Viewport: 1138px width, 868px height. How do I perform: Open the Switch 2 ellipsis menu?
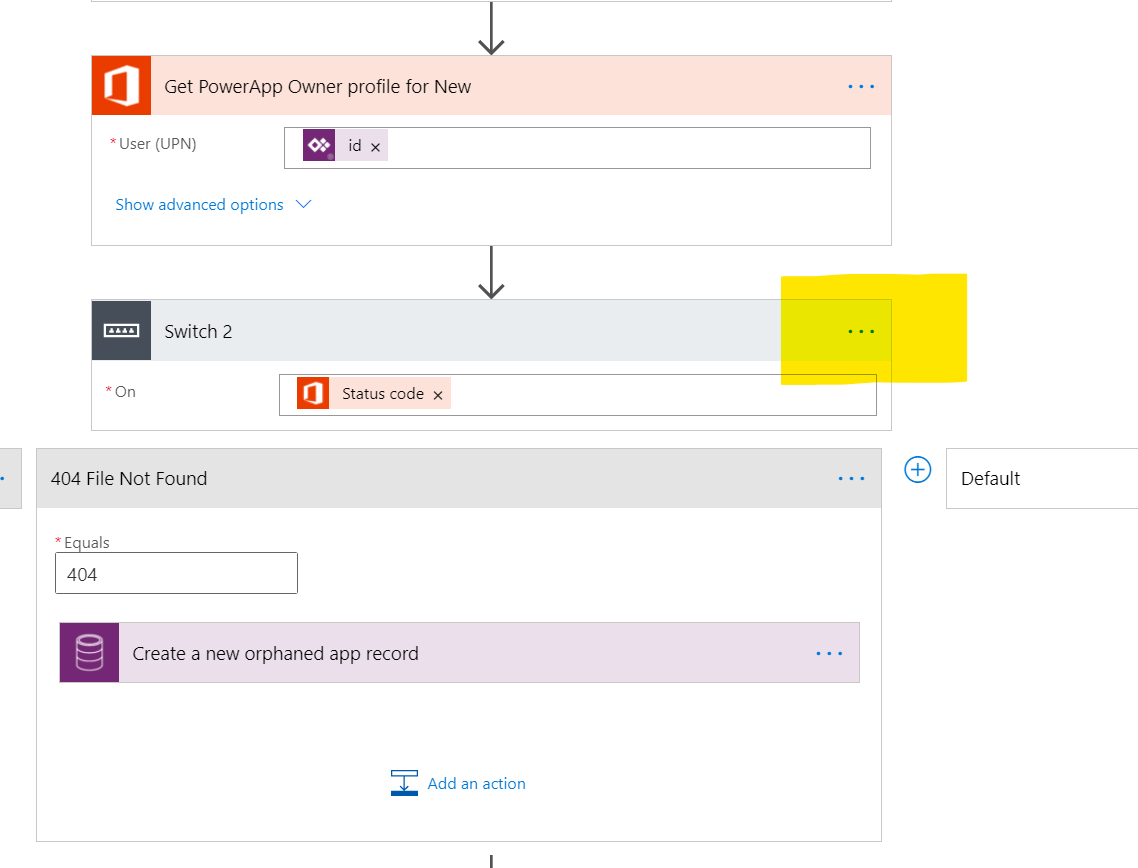coord(861,332)
